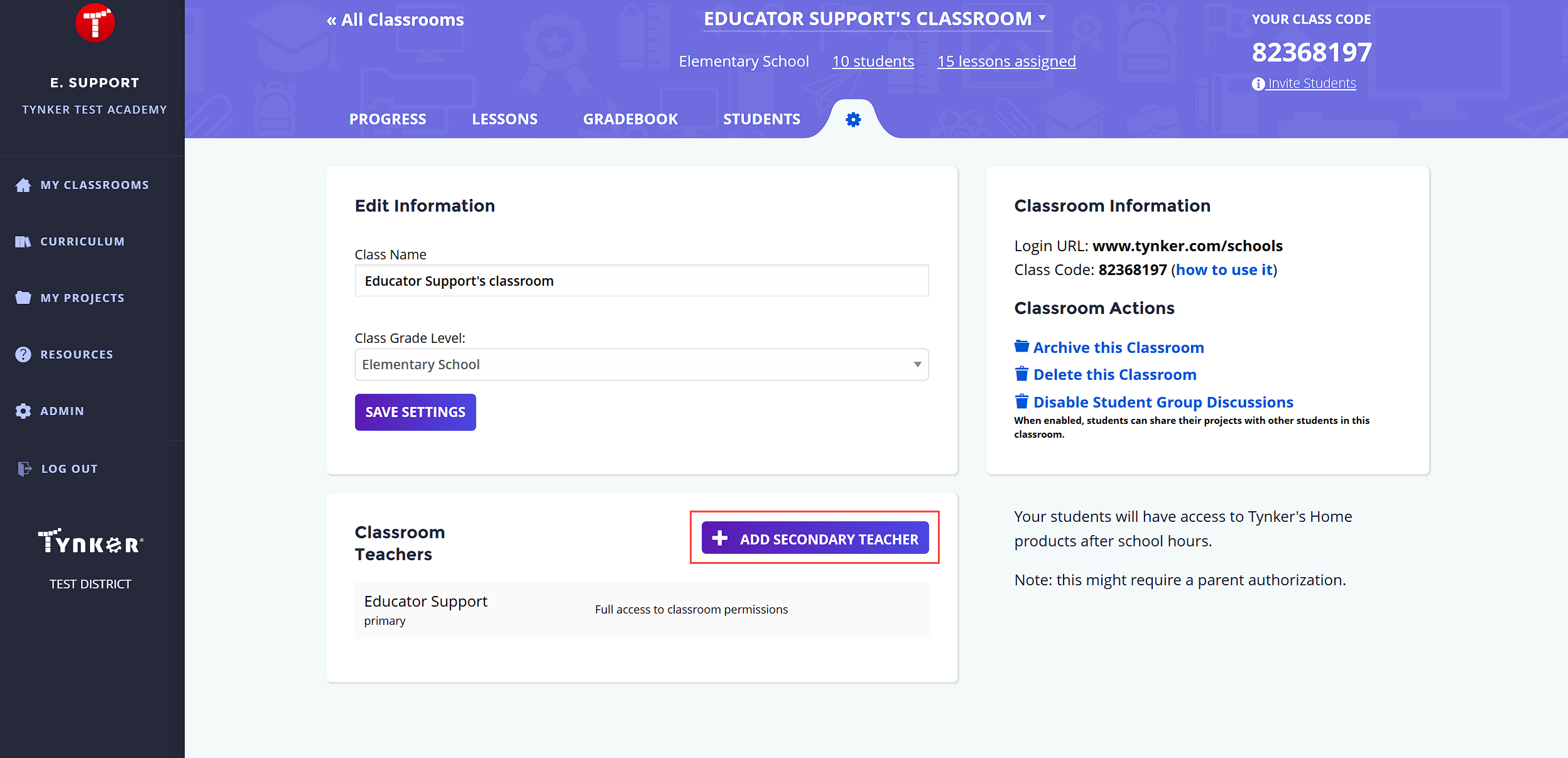Click Add Secondary Teacher button

(x=815, y=538)
